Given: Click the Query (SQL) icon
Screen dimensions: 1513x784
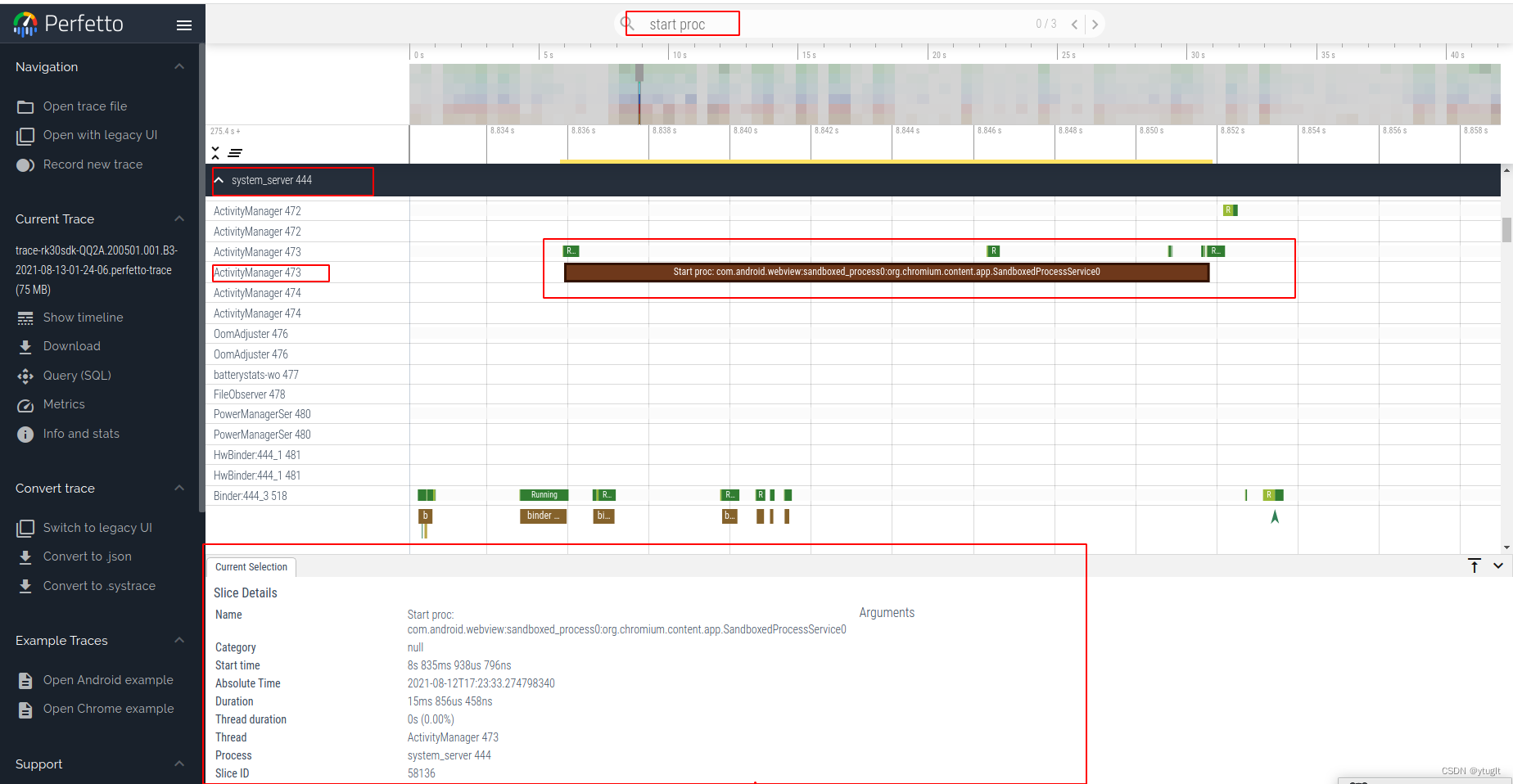Looking at the screenshot, I should [25, 376].
